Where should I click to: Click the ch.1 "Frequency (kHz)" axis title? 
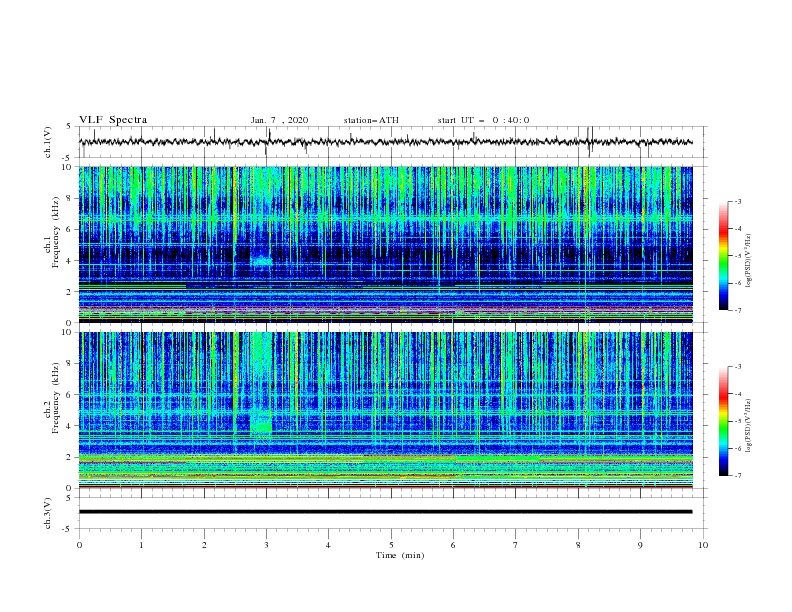click(x=55, y=233)
